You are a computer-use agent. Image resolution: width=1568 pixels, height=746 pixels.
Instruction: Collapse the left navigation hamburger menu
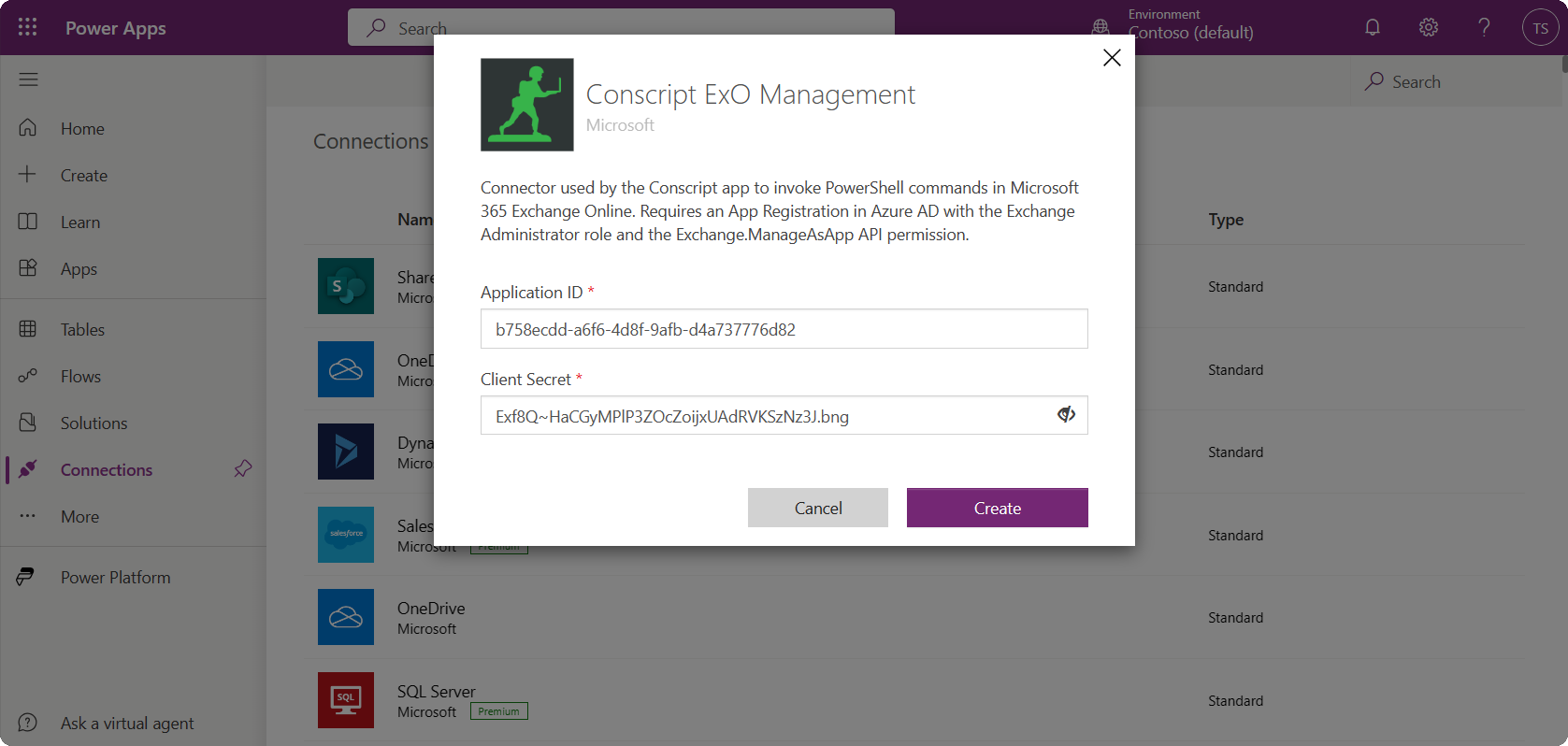[x=28, y=79]
